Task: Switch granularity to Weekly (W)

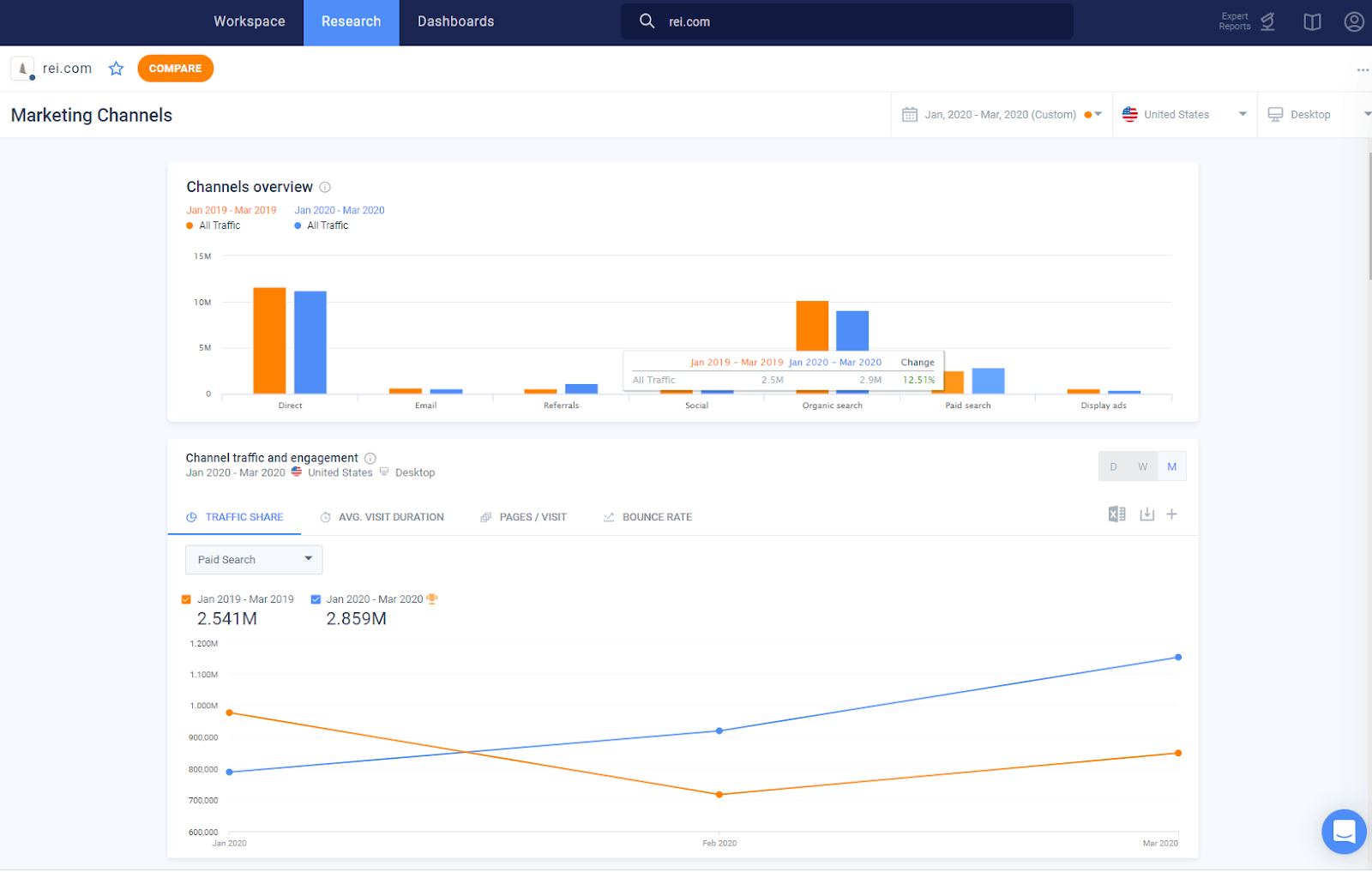Action: tap(1142, 466)
